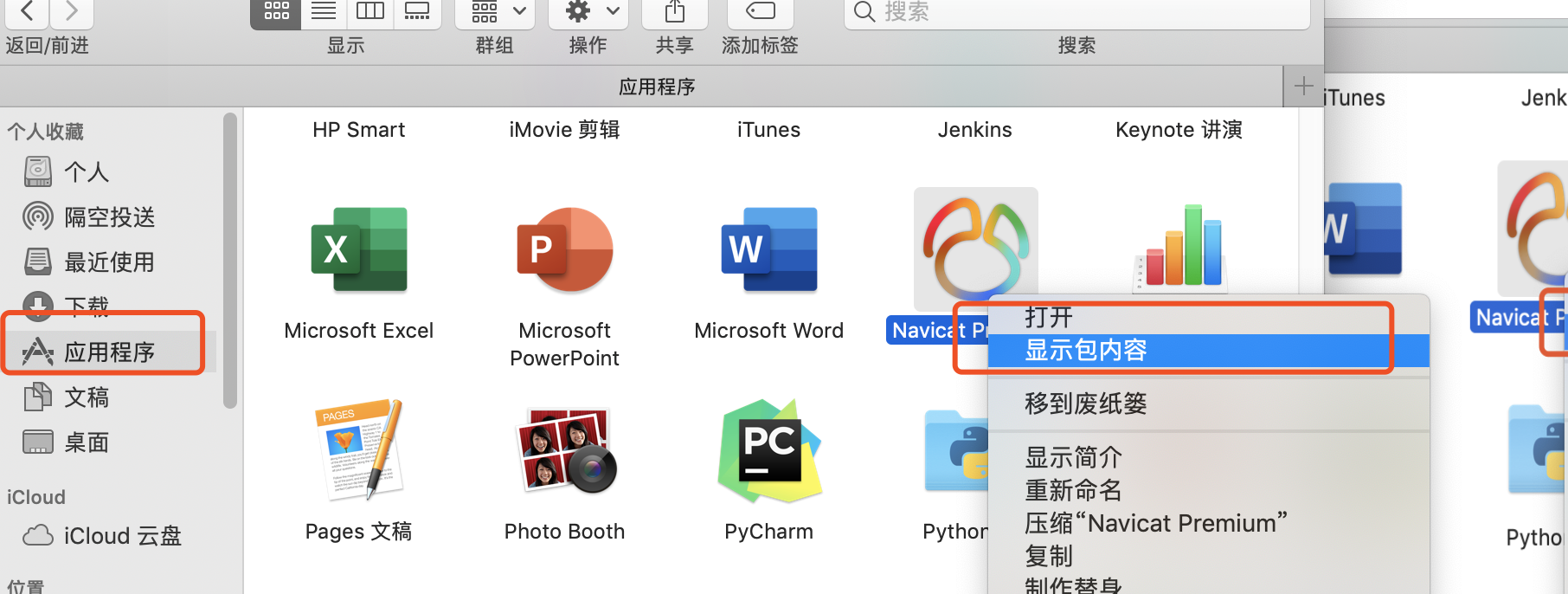Select the Pages 文稿 app icon
The height and width of the screenshot is (594, 1568).
[x=359, y=450]
